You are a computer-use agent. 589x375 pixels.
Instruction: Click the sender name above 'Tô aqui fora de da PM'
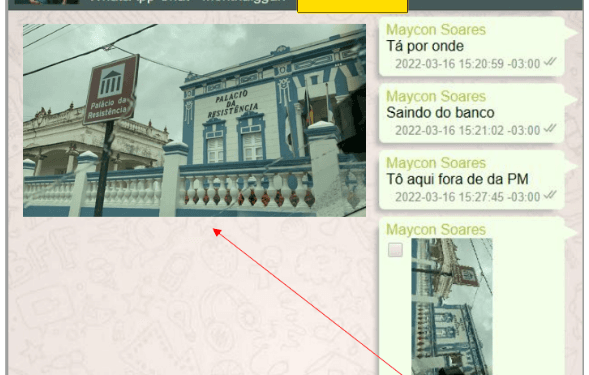(436, 163)
